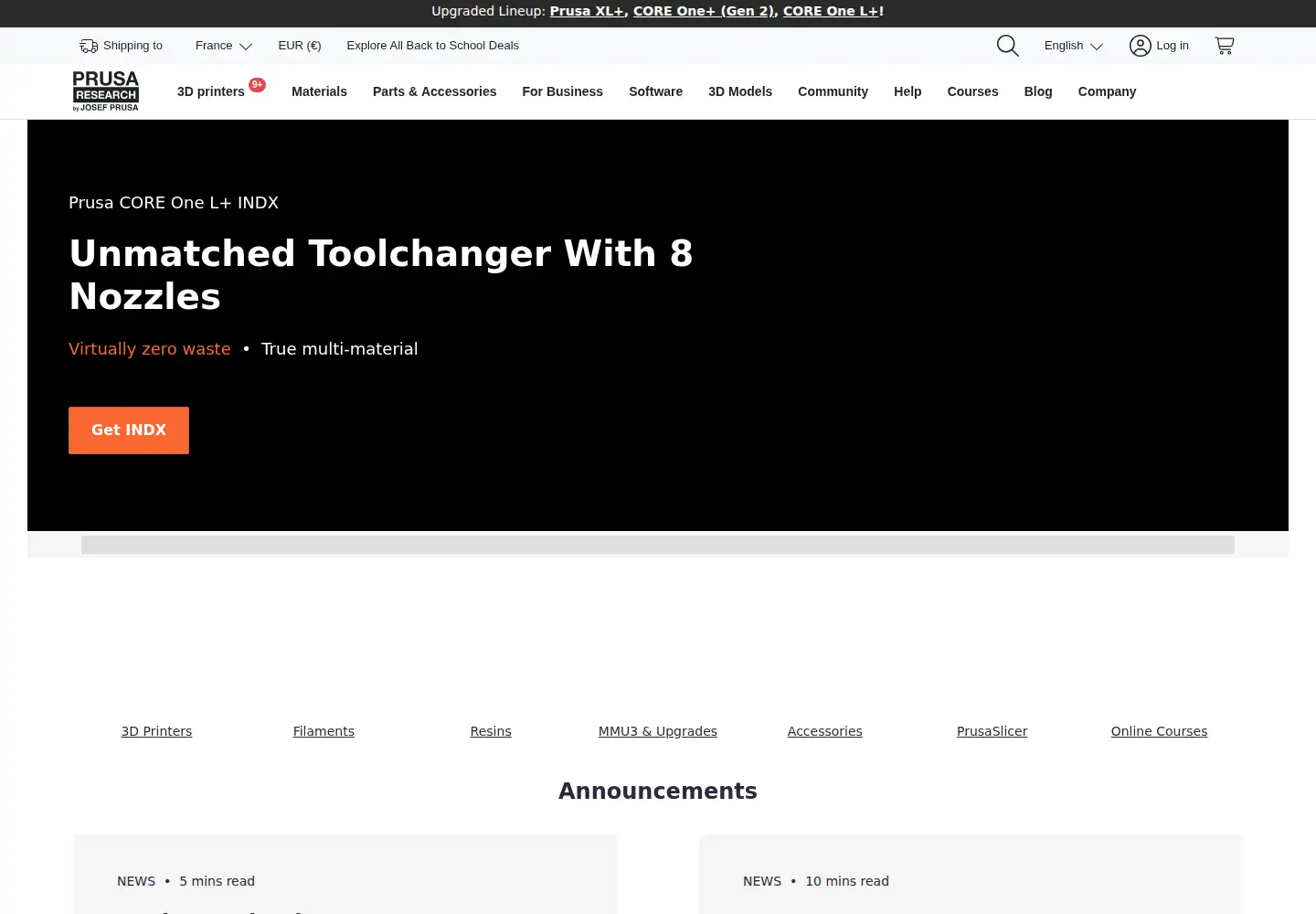Open the Community menu
The width and height of the screenshot is (1316, 914).
click(x=833, y=91)
